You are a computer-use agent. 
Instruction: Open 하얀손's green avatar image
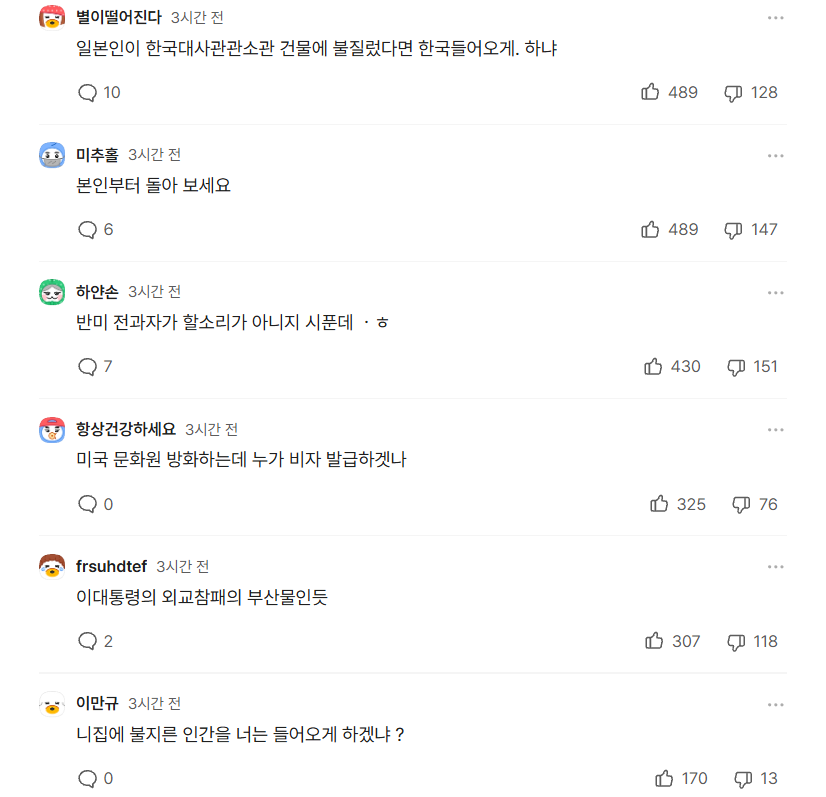(x=52, y=292)
